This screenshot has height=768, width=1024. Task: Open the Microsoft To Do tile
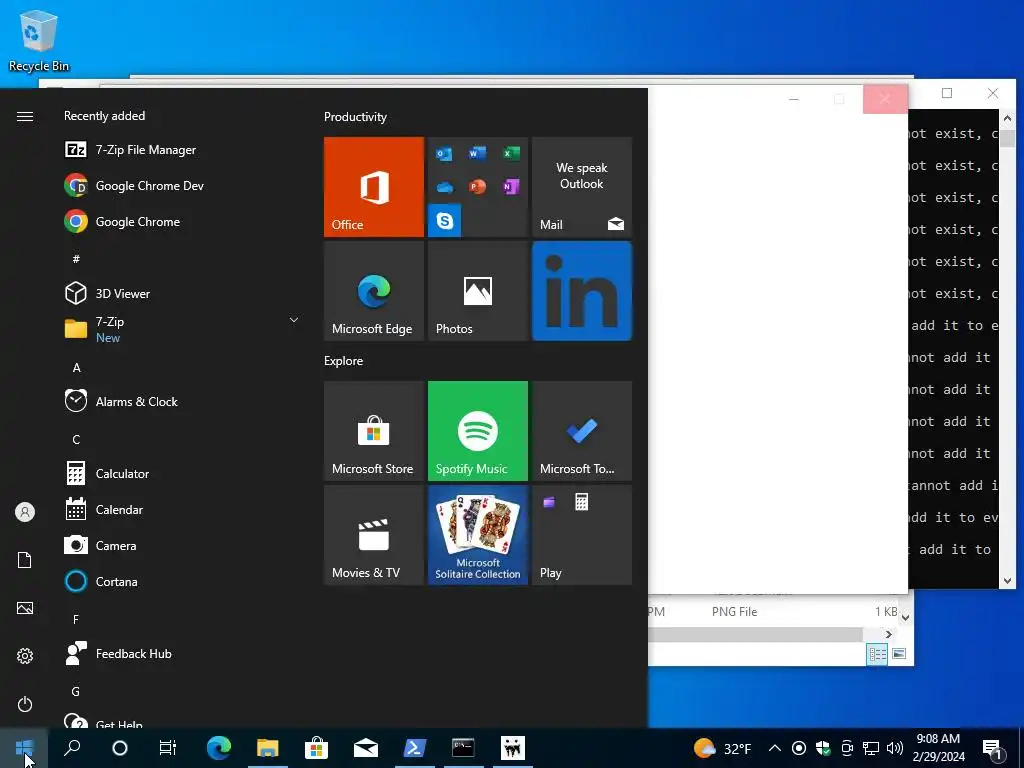(582, 431)
